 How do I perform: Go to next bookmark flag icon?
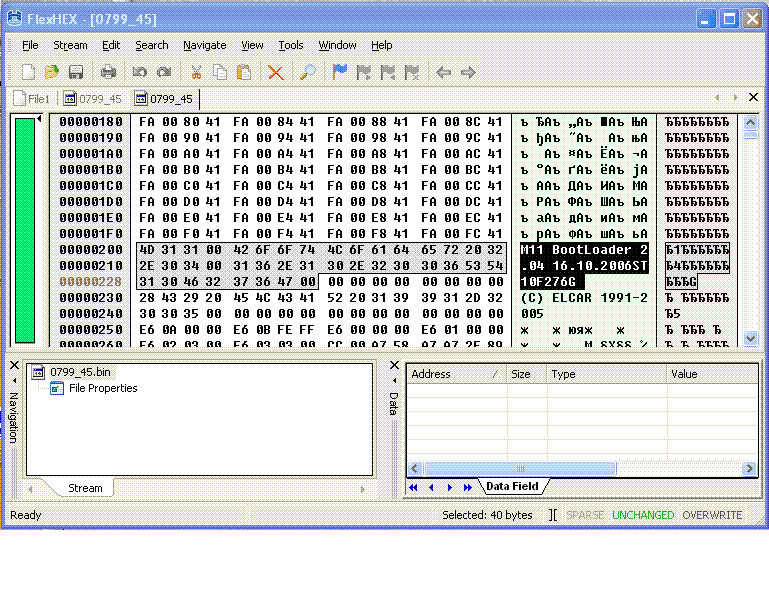tap(364, 73)
